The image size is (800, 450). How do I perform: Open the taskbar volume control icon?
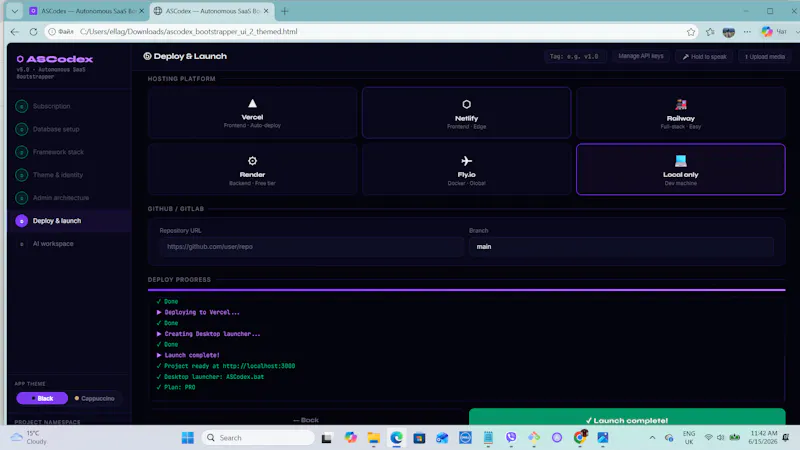coord(720,438)
